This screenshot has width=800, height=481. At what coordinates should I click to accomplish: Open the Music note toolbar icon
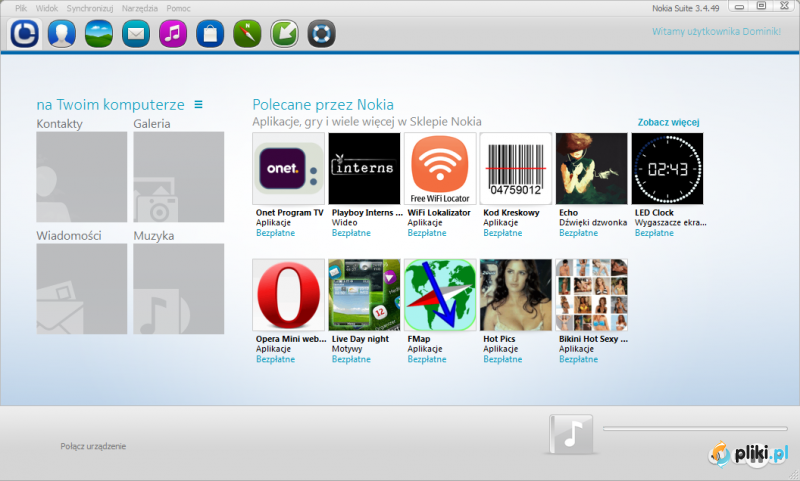tap(173, 34)
